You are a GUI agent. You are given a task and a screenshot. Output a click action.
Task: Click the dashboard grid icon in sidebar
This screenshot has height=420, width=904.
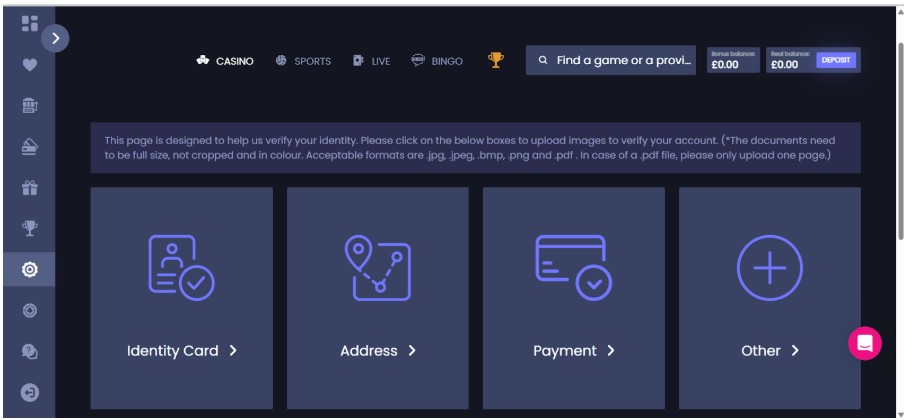point(28,22)
